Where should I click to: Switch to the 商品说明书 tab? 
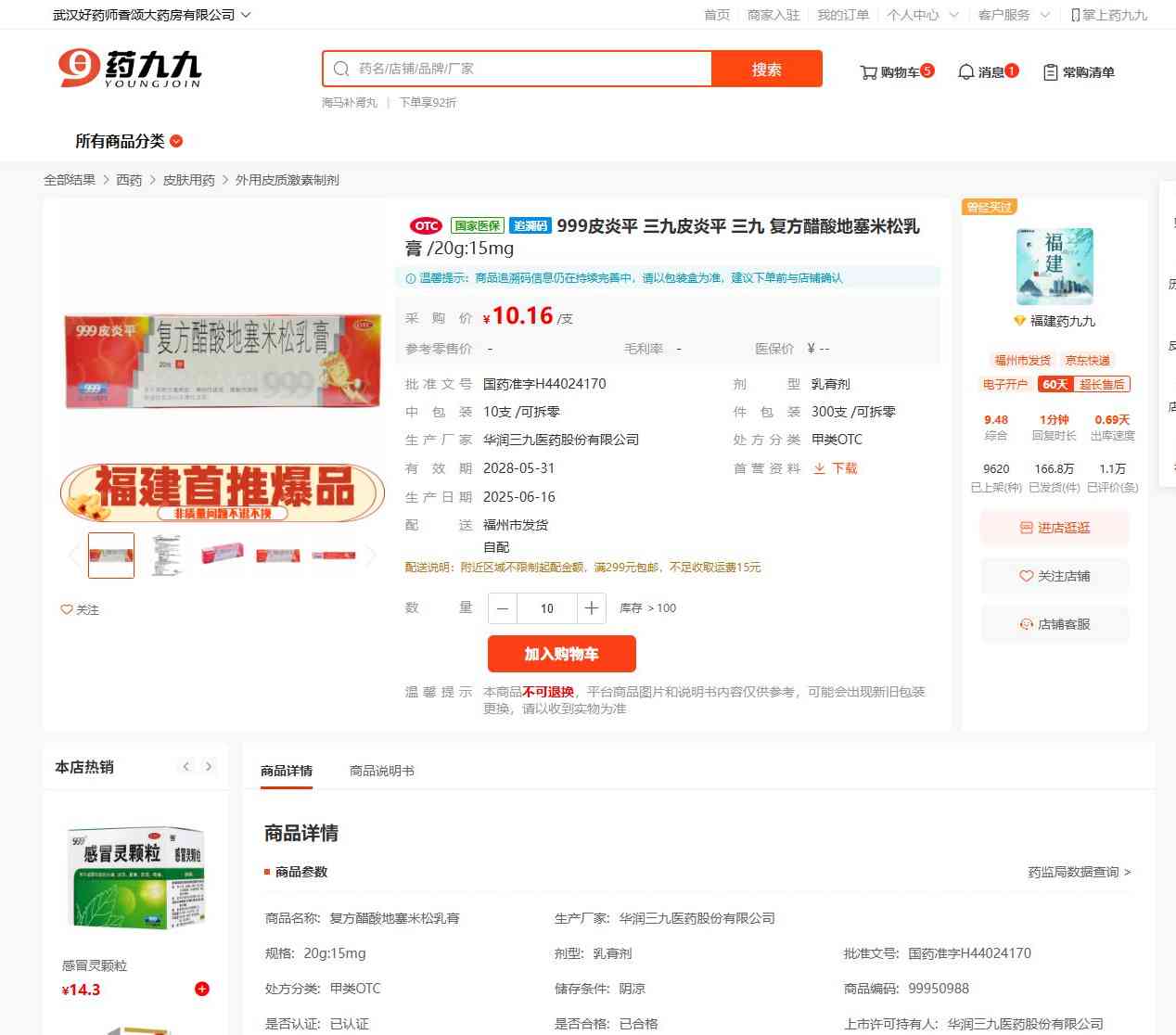[382, 771]
